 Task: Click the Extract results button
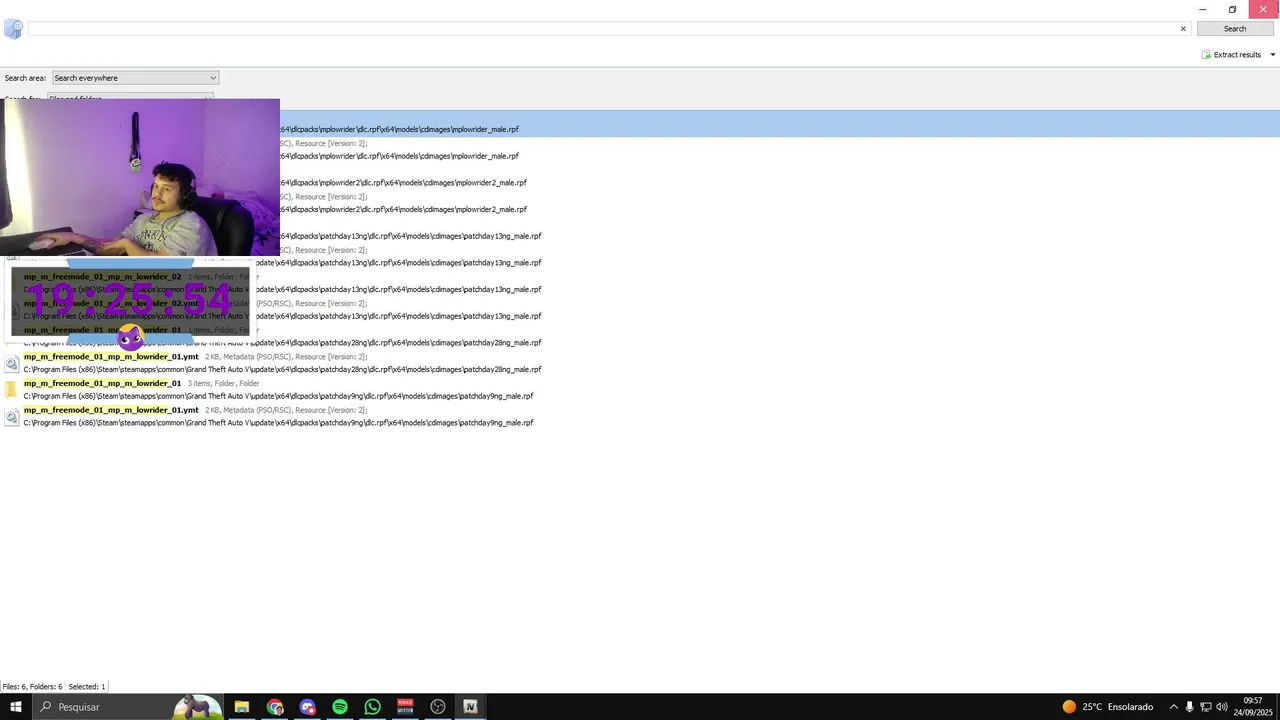[1231, 55]
